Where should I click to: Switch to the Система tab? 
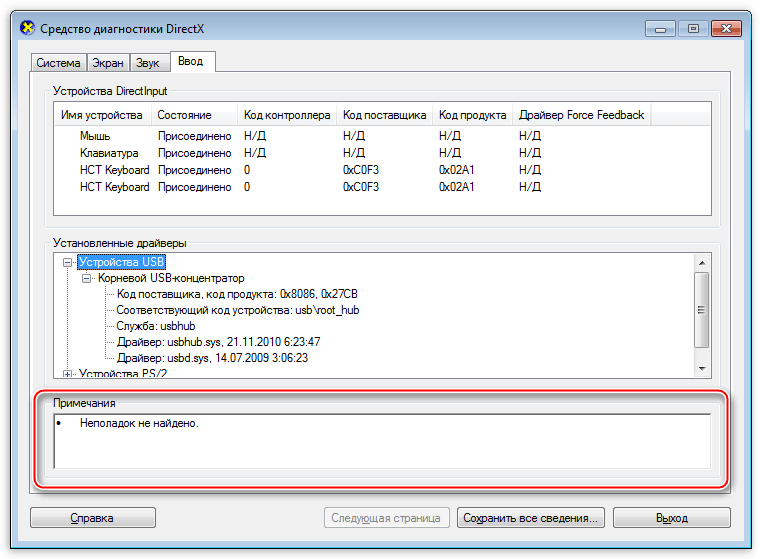tap(58, 63)
